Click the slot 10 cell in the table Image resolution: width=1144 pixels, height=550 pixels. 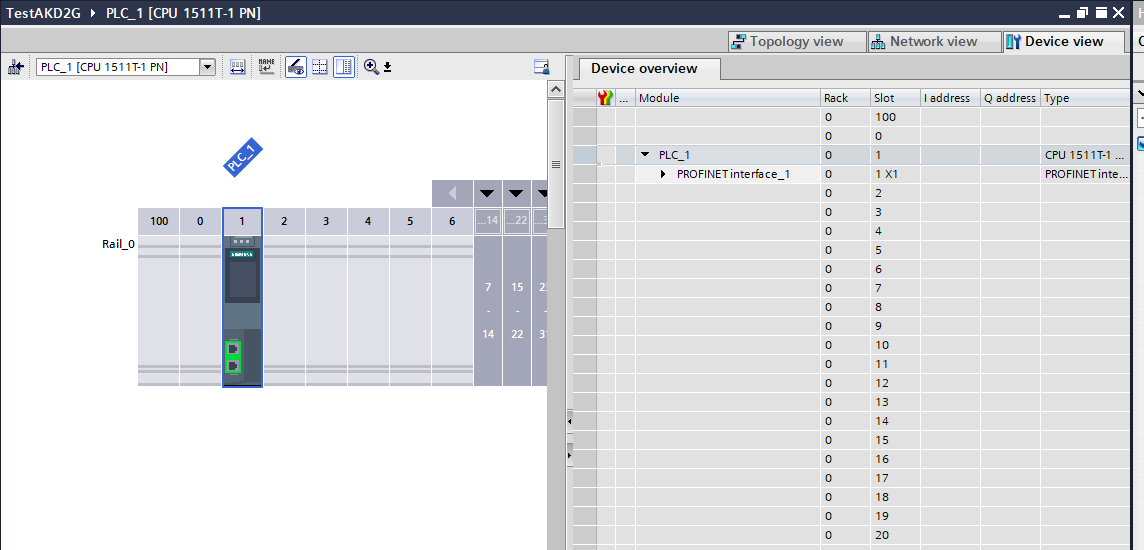894,344
